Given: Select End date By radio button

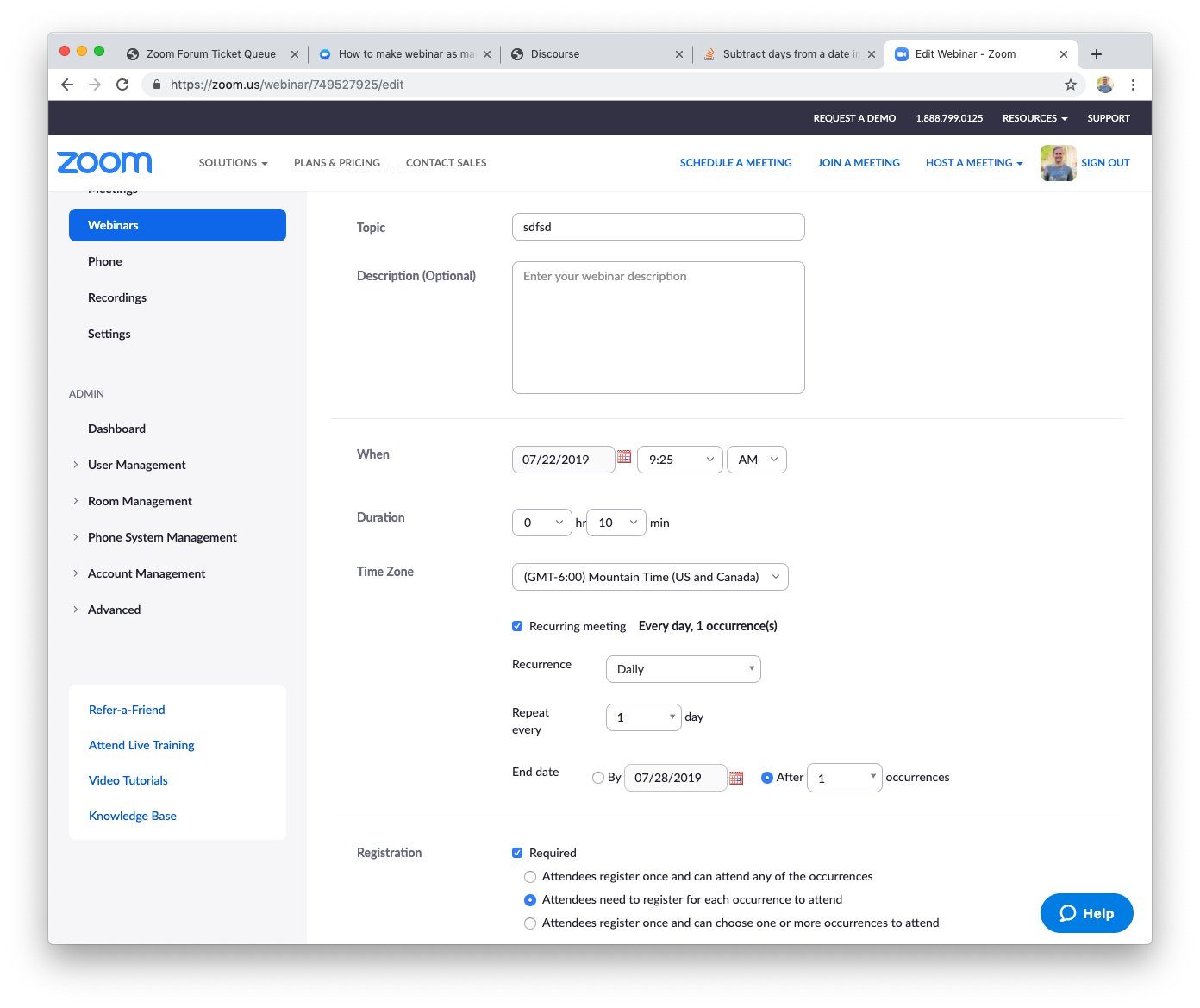Looking at the screenshot, I should pyautogui.click(x=598, y=778).
